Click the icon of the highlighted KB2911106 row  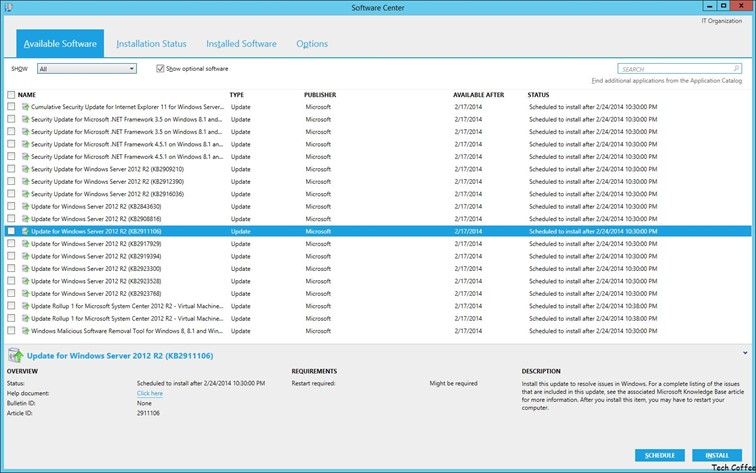(25, 231)
